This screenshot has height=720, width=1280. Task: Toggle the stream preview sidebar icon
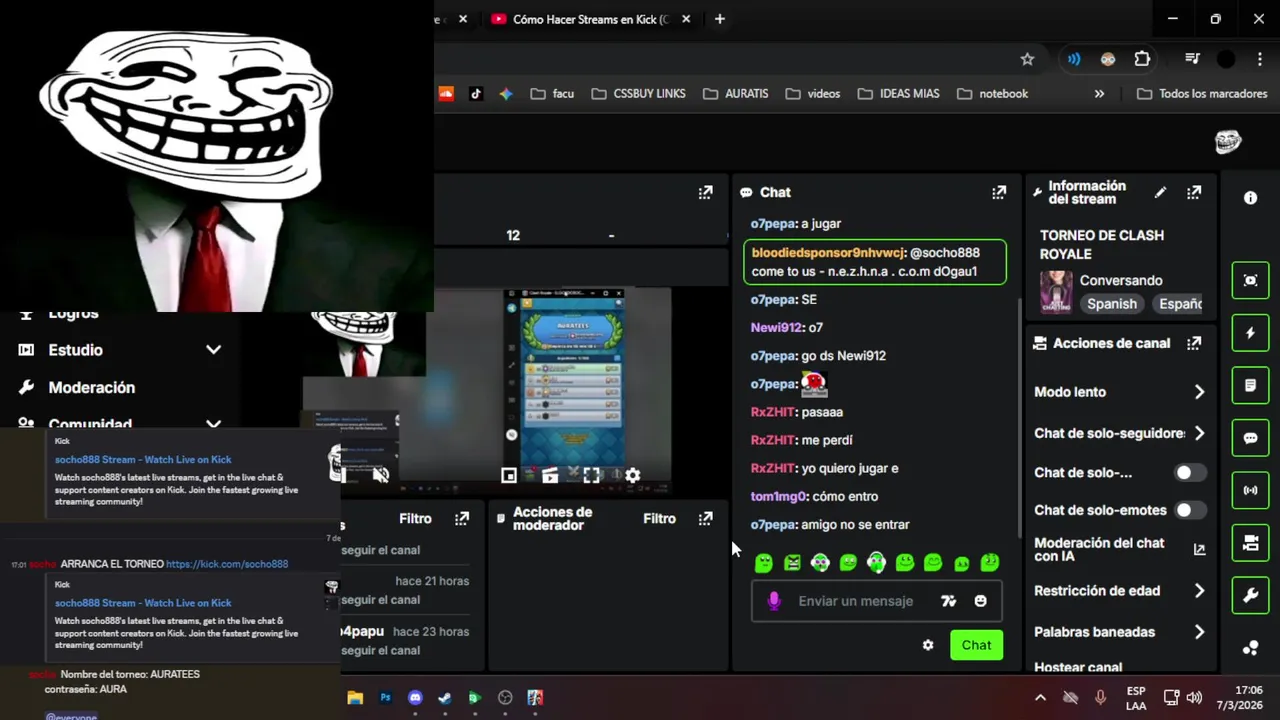coord(1250,280)
